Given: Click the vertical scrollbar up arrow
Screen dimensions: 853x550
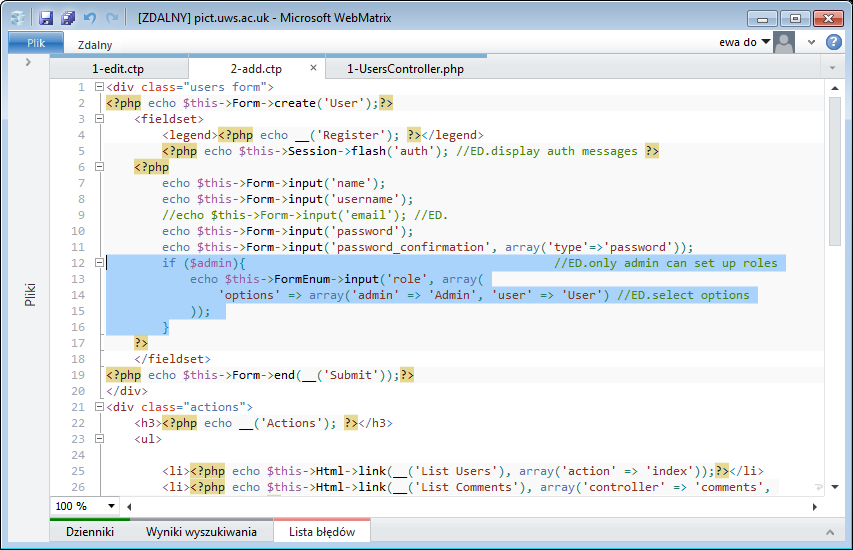Looking at the screenshot, I should tap(835, 88).
